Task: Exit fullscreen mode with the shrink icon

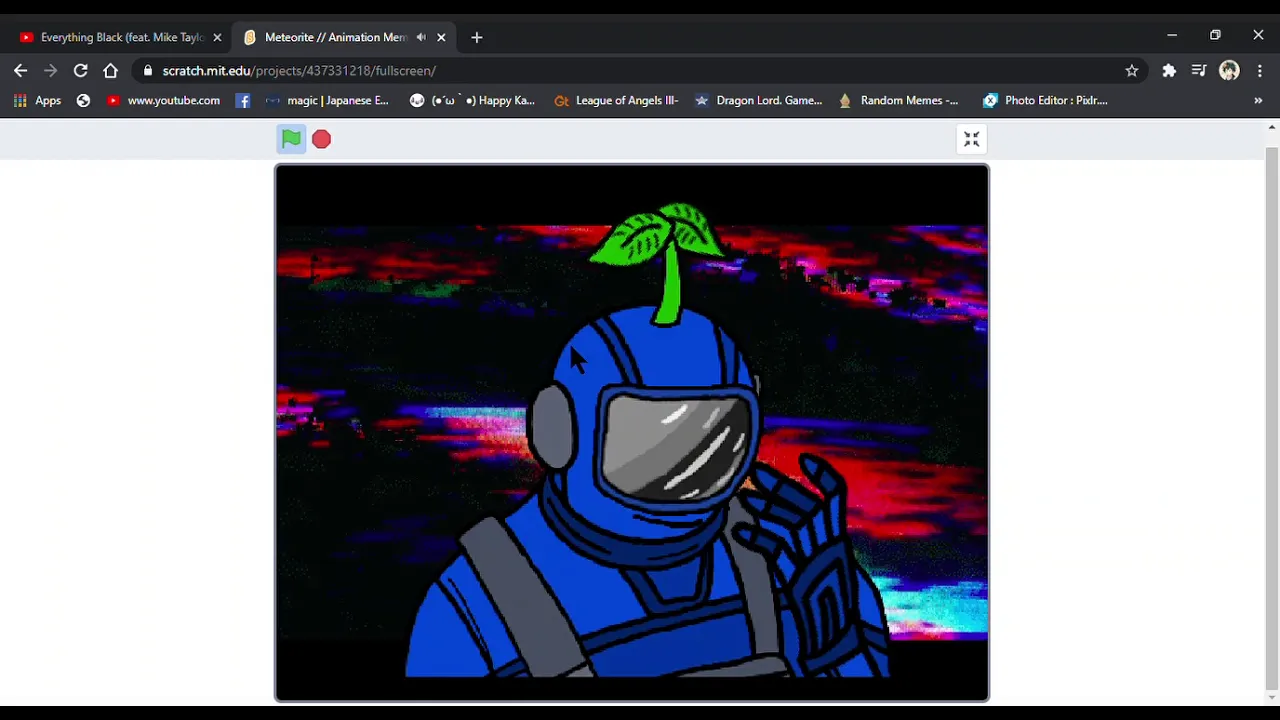Action: (x=971, y=139)
